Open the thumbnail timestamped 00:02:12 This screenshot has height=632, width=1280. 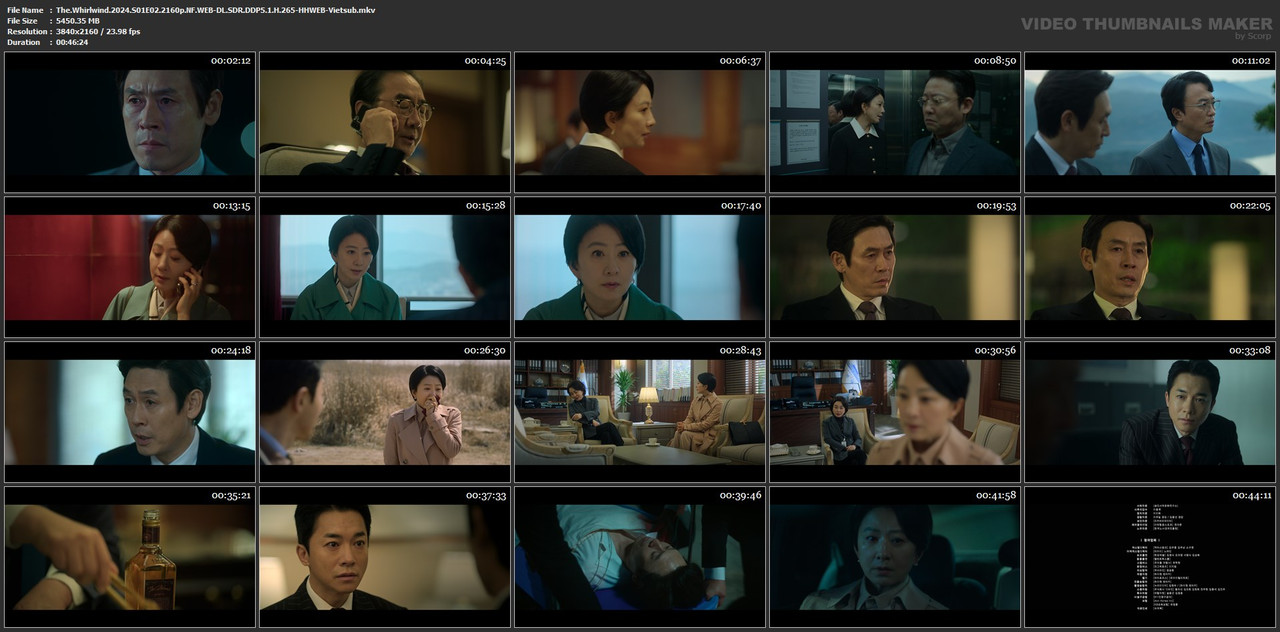click(130, 122)
